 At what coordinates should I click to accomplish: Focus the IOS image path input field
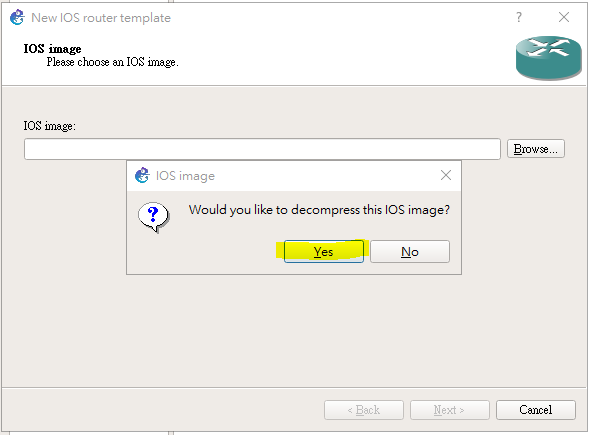[262, 149]
